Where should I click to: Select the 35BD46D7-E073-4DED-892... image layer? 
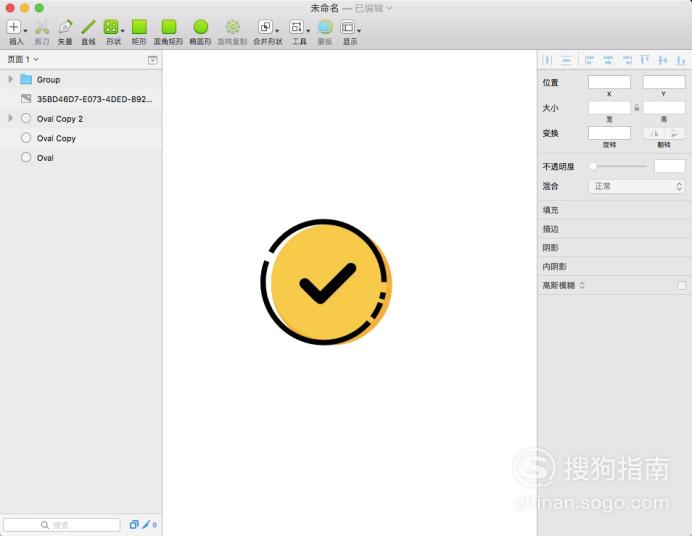tap(81, 99)
